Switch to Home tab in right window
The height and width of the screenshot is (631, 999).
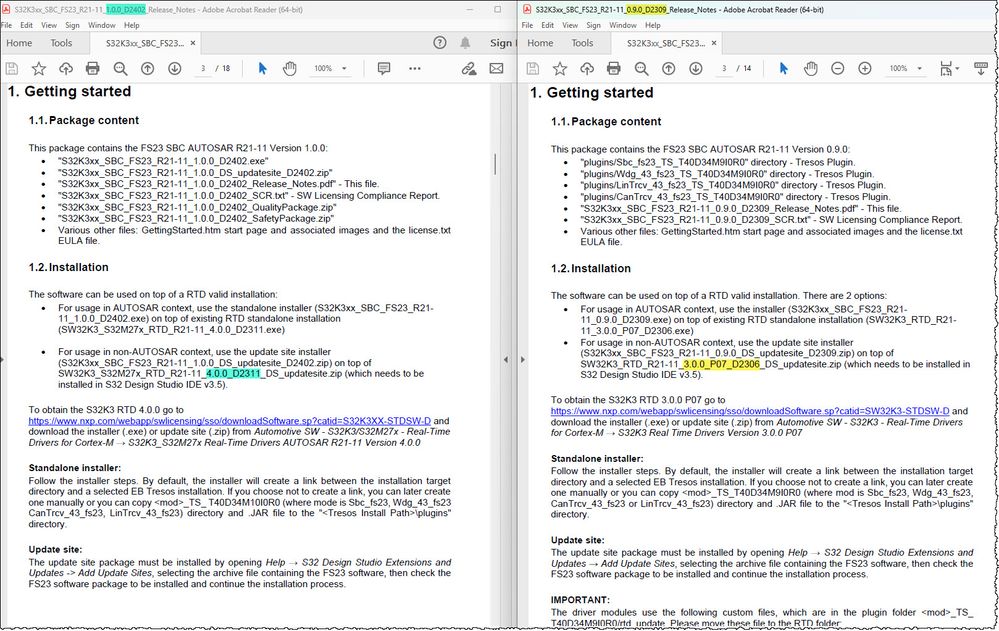pos(540,43)
